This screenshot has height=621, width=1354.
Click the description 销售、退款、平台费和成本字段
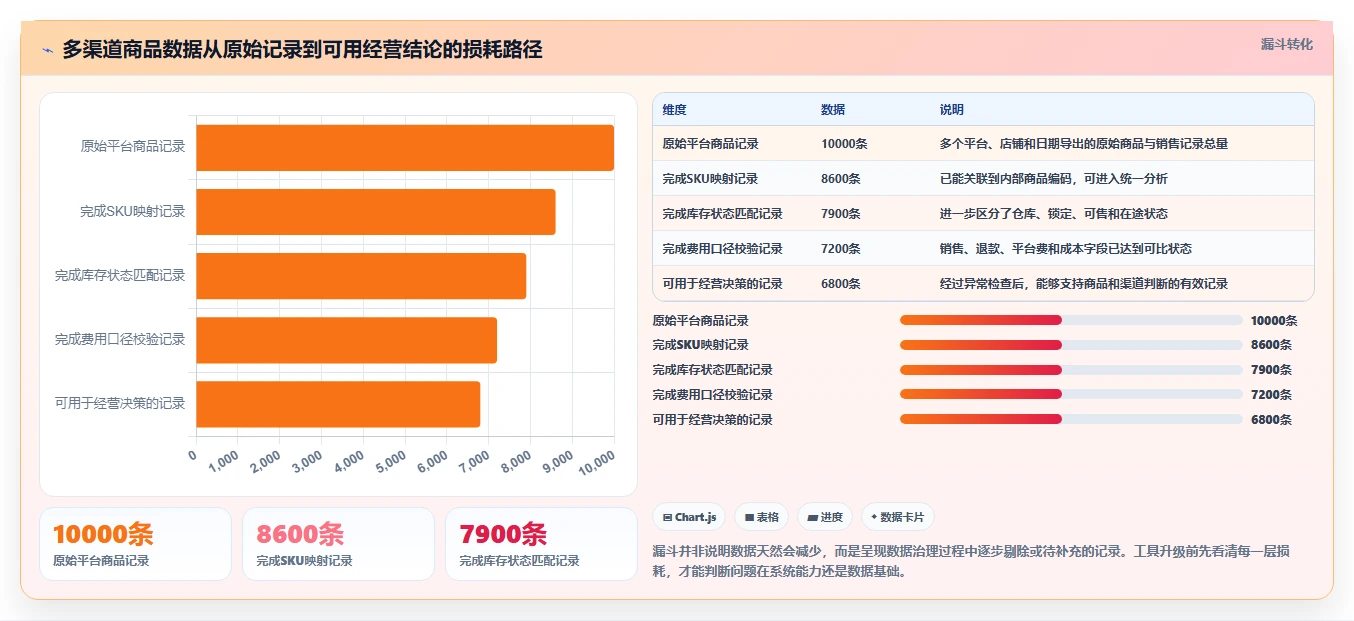pos(1066,249)
